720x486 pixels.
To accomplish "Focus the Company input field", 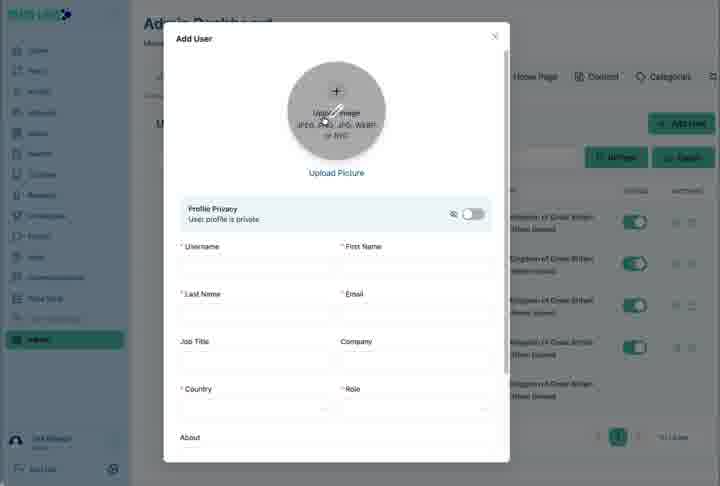I will point(416,362).
